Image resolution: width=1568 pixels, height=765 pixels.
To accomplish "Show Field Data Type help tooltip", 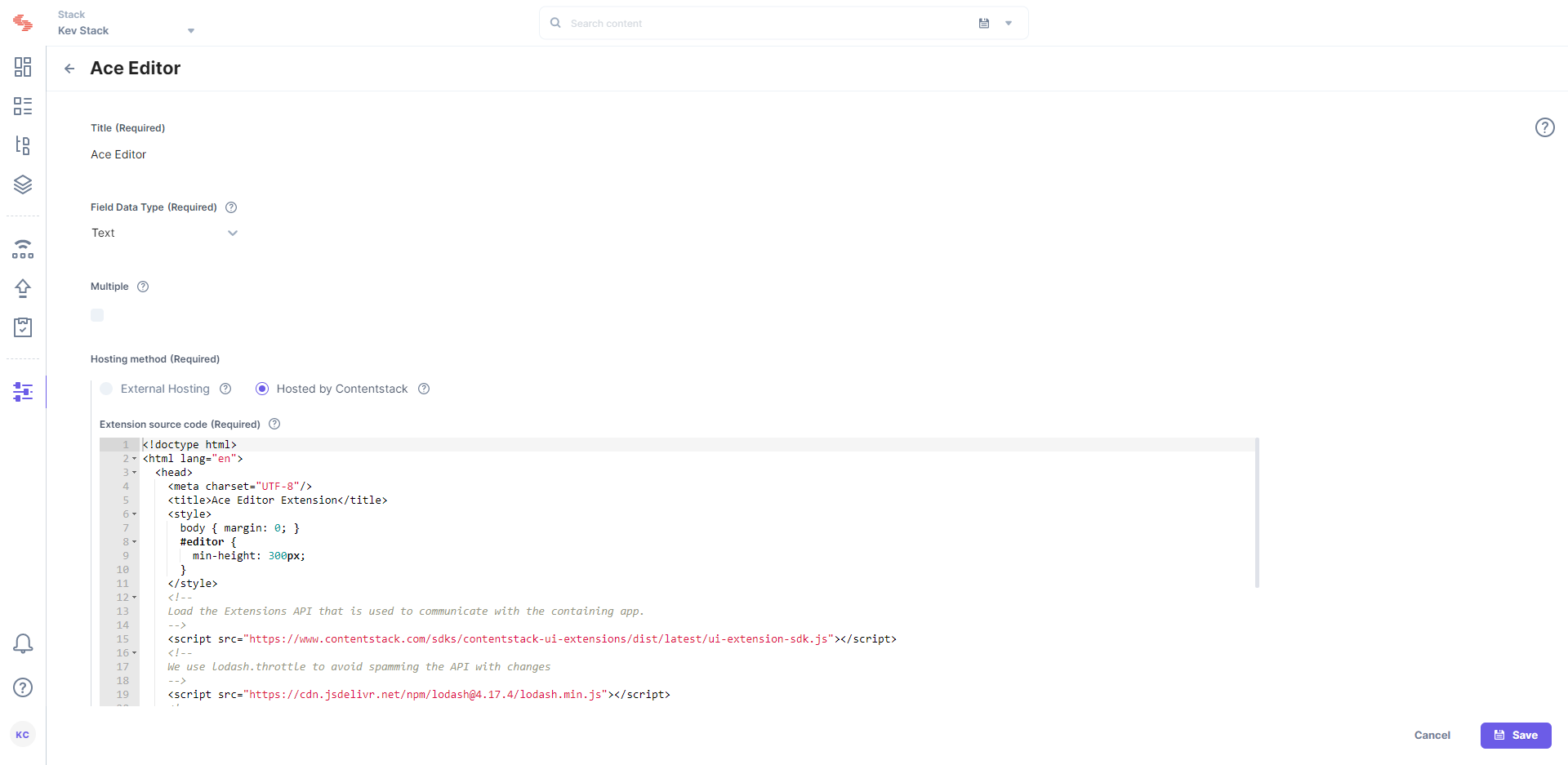I will 231,207.
